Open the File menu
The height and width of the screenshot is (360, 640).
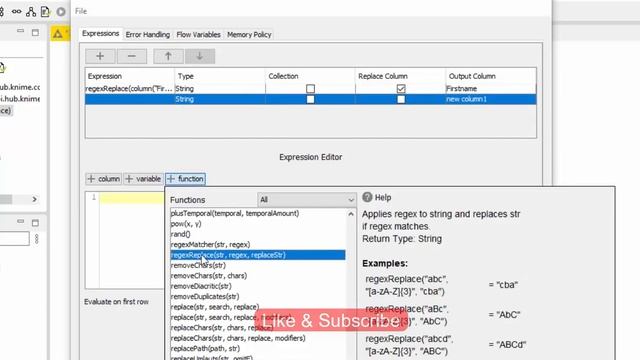(81, 11)
